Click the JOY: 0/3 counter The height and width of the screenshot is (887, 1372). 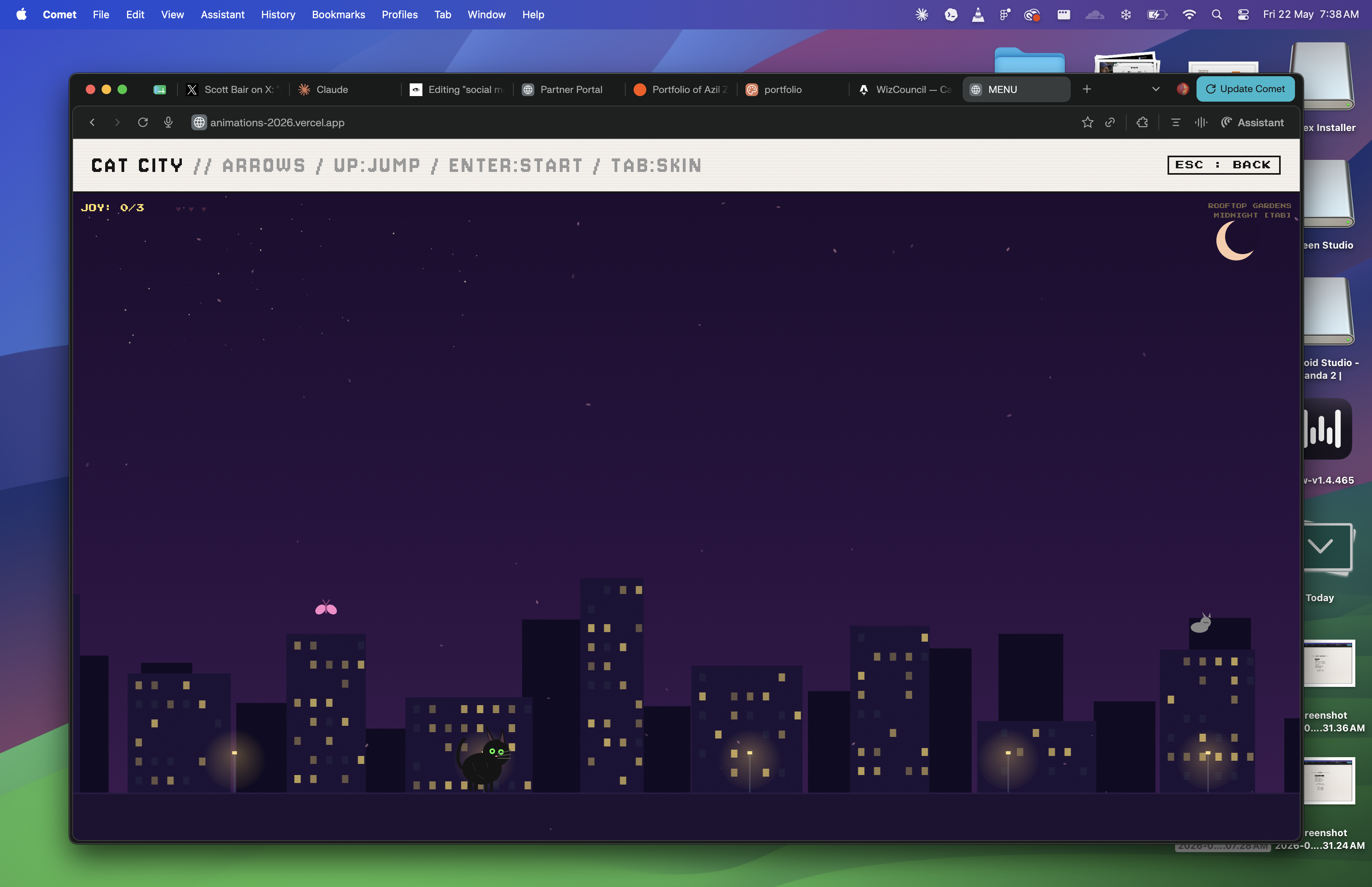(x=112, y=208)
